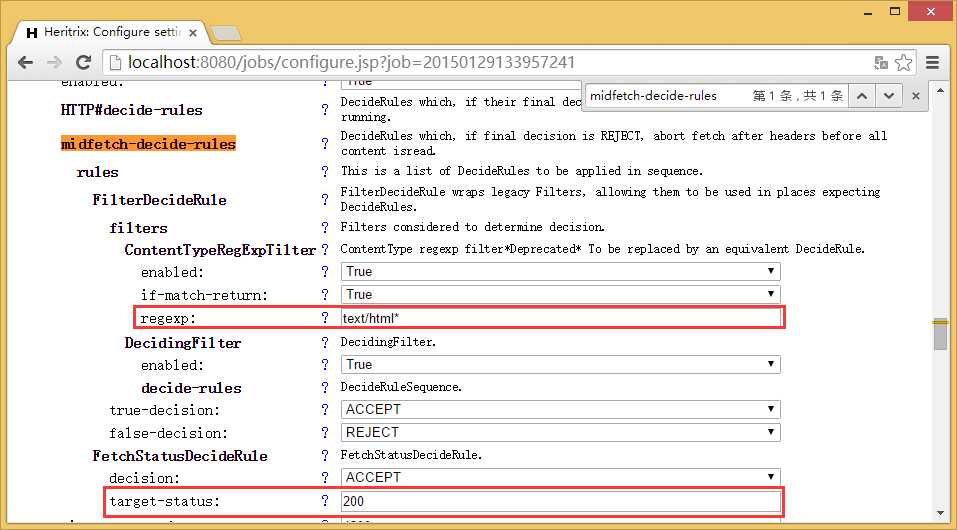Minimize the browser window

tap(866, 12)
